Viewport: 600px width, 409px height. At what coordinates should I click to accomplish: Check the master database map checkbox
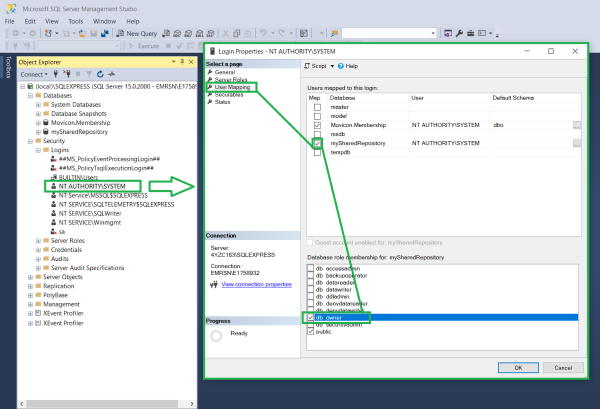click(x=317, y=107)
